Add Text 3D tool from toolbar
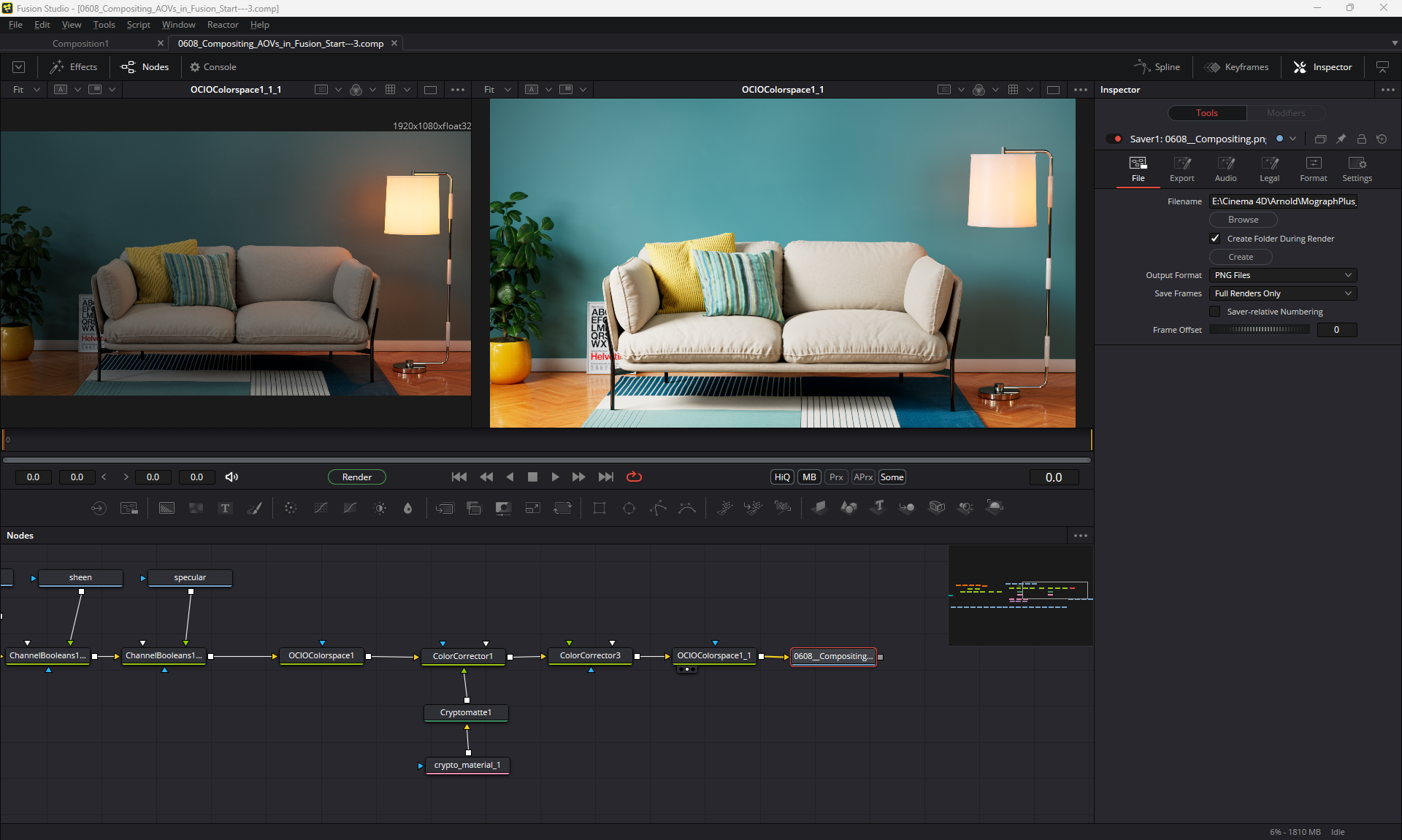1402x840 pixels. [x=878, y=507]
